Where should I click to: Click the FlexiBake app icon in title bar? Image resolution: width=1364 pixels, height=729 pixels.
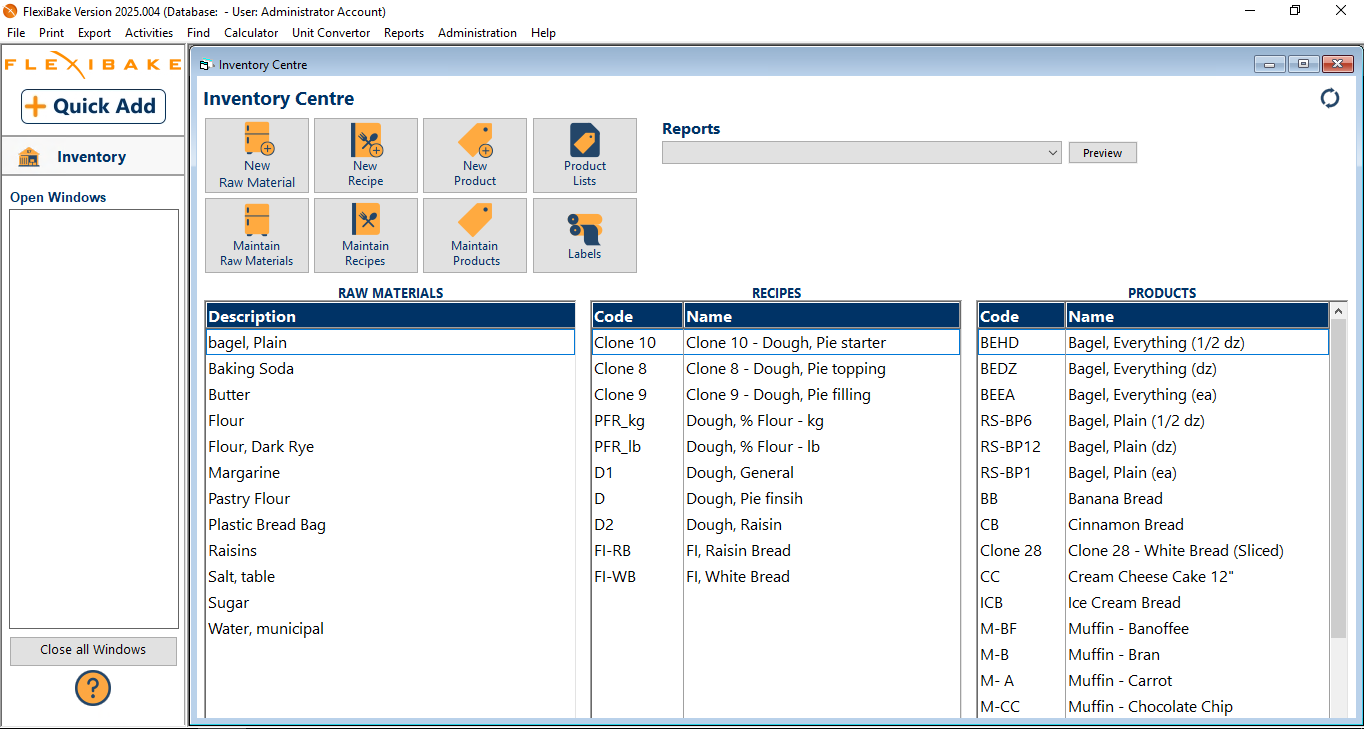[10, 11]
